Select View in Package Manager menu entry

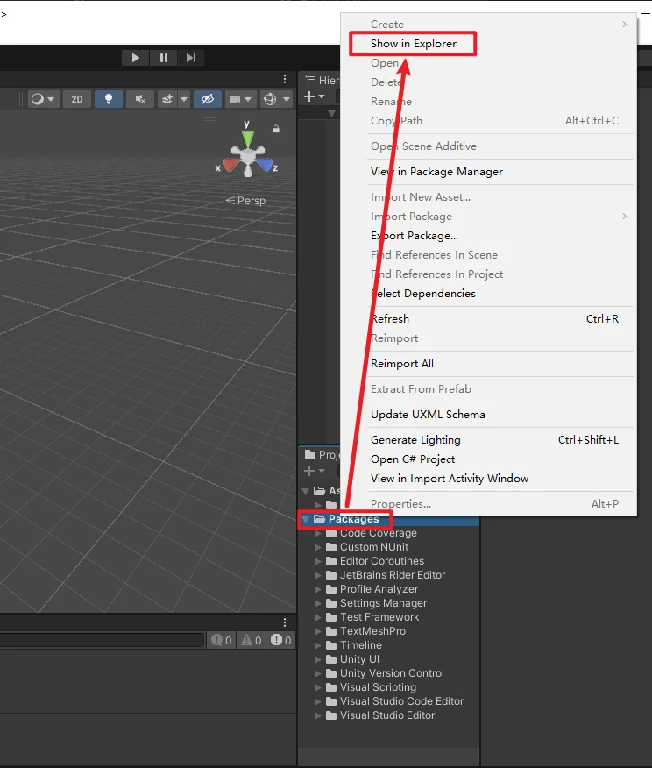[x=436, y=171]
